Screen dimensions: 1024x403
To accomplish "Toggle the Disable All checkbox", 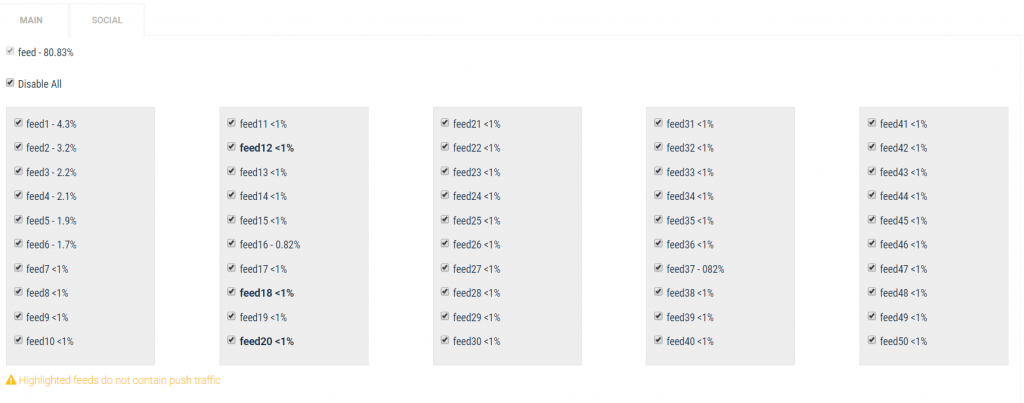I will click(x=10, y=83).
